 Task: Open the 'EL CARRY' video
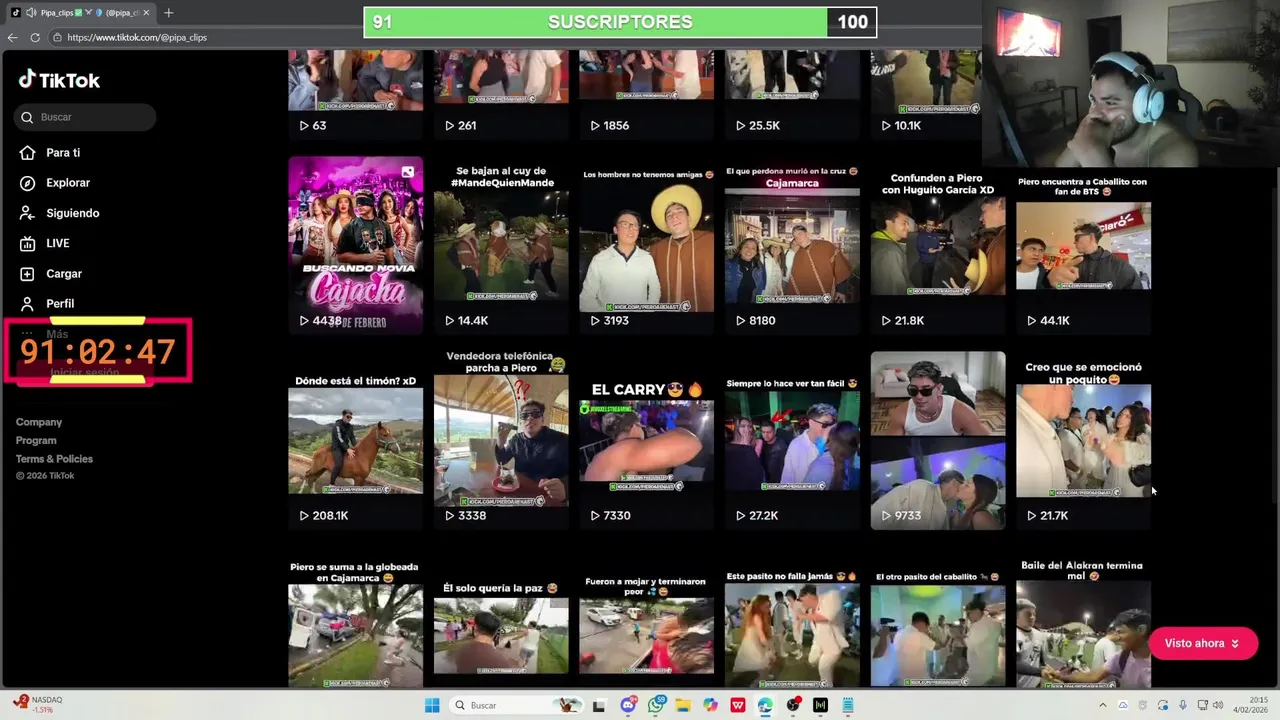pyautogui.click(x=647, y=440)
